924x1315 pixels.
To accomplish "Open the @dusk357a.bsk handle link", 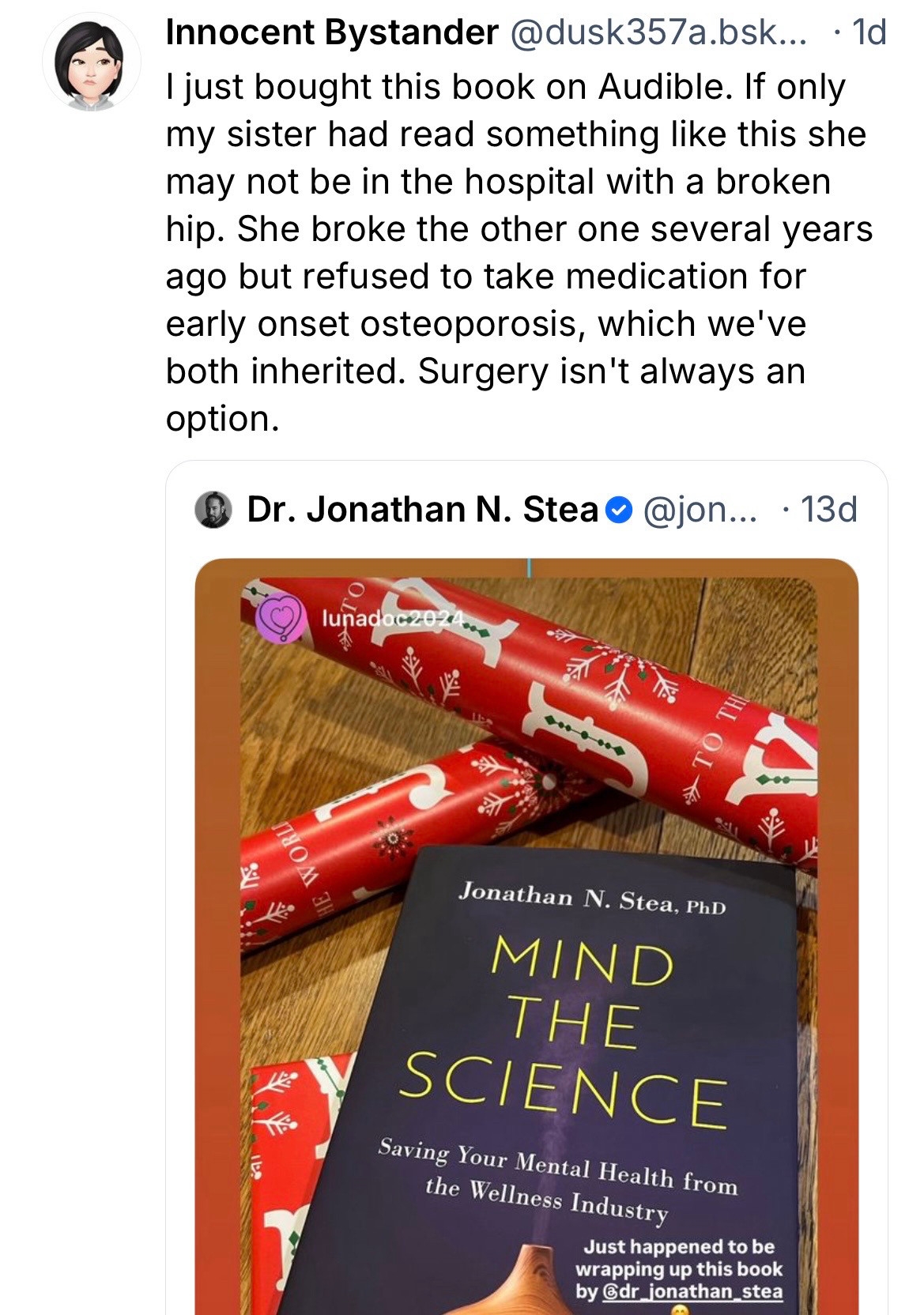I will click(658, 32).
